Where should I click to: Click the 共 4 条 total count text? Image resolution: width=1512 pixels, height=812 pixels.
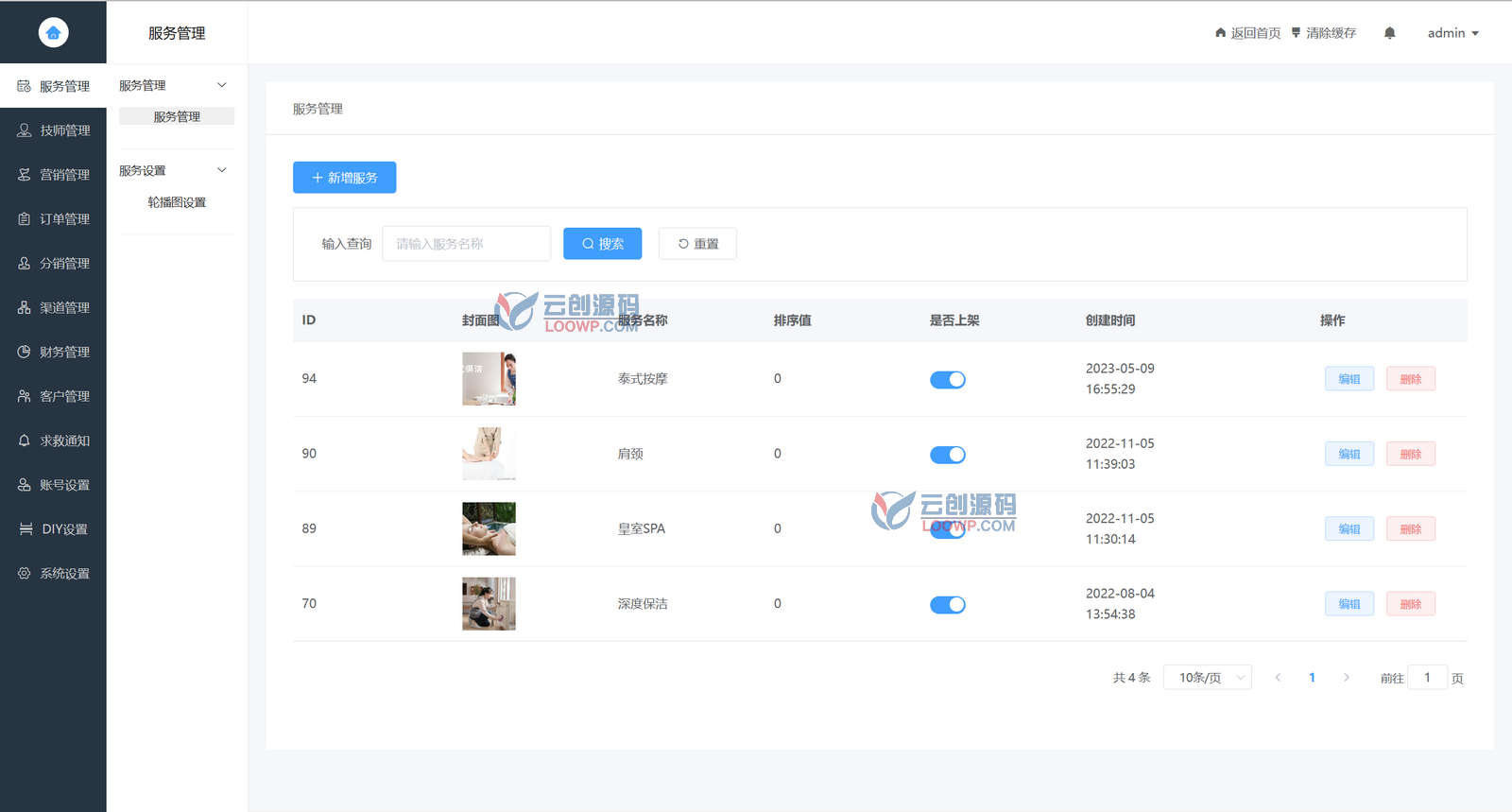[1131, 678]
